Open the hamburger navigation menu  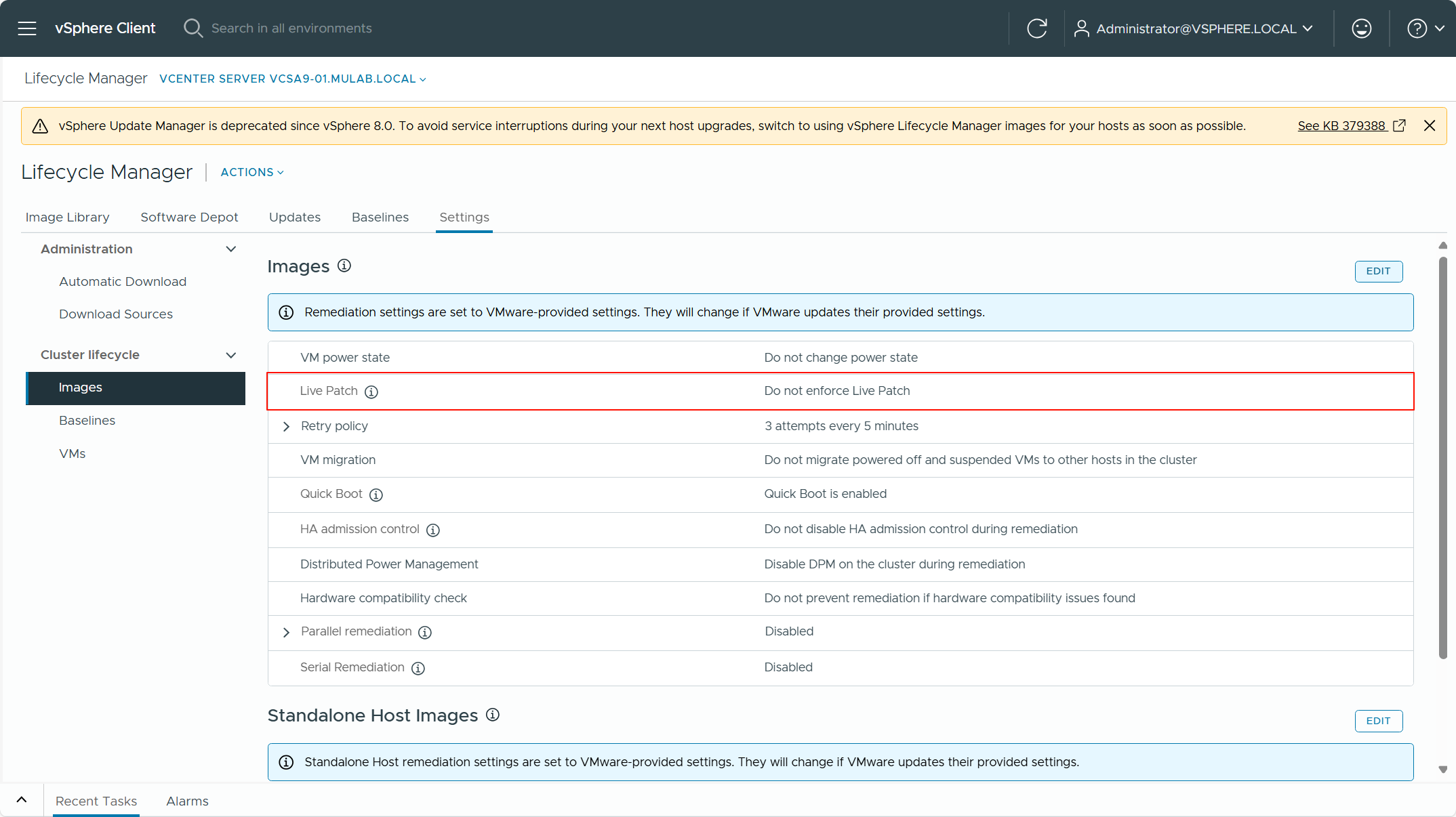[27, 28]
